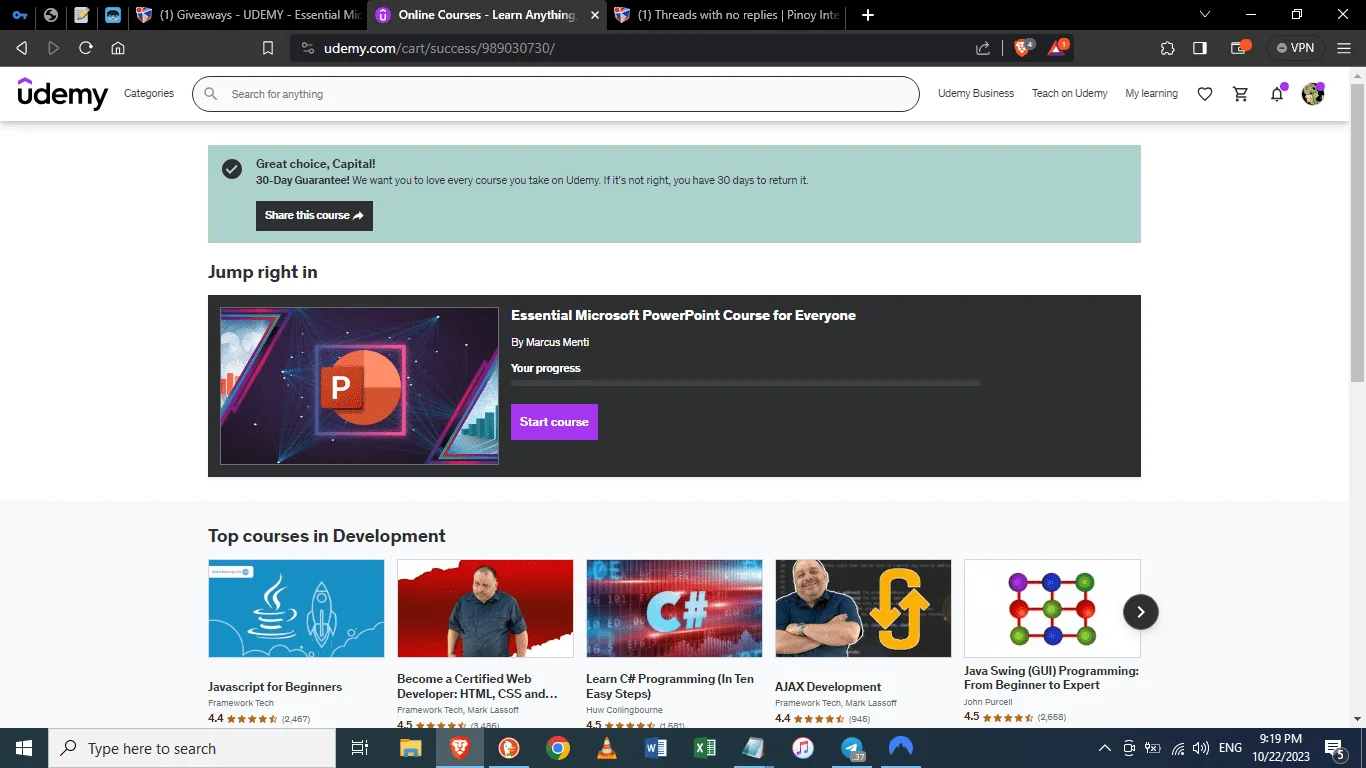Open Essential Microsoft PowerPoint Course title
The image size is (1366, 768).
683,316
